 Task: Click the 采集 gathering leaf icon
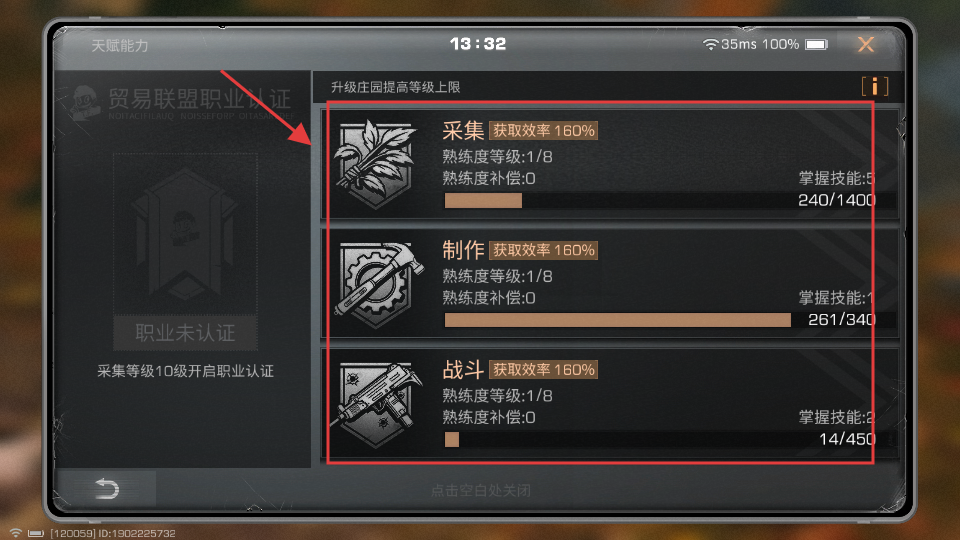pyautogui.click(x=375, y=164)
